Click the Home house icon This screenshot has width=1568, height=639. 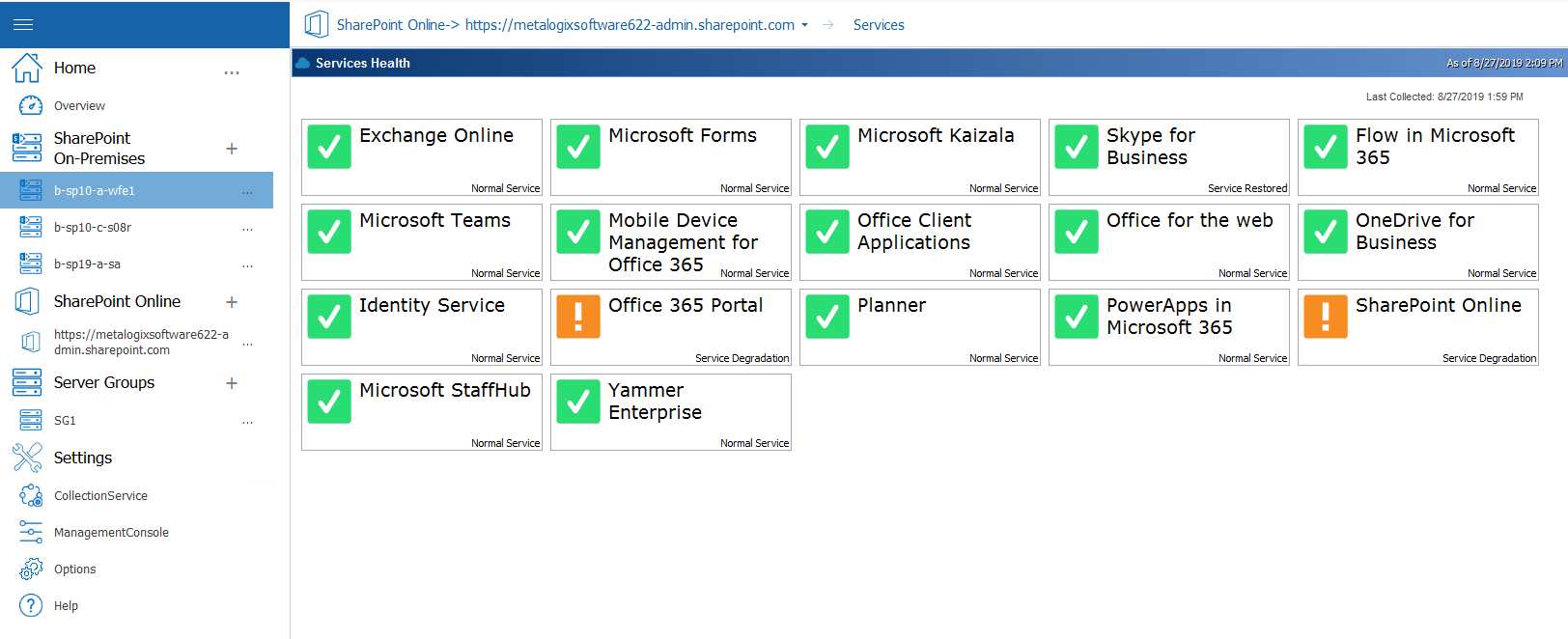27,68
